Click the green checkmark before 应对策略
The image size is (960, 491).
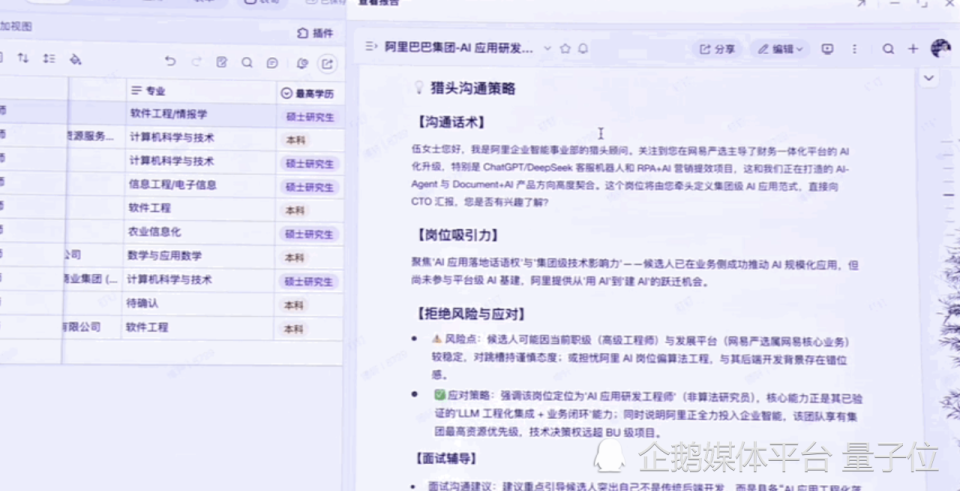coord(439,395)
